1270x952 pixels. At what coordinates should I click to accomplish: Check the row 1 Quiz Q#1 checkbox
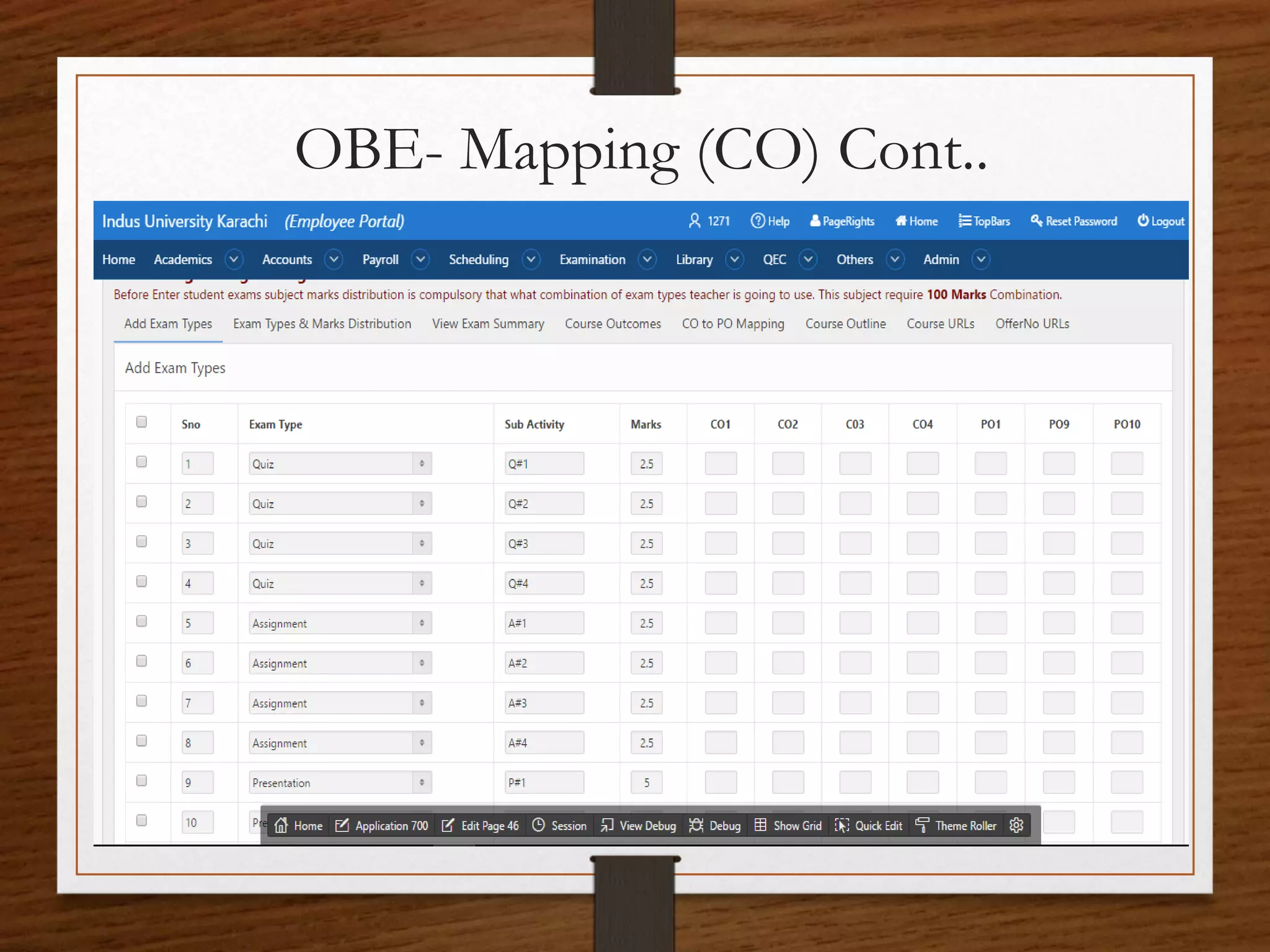point(141,462)
